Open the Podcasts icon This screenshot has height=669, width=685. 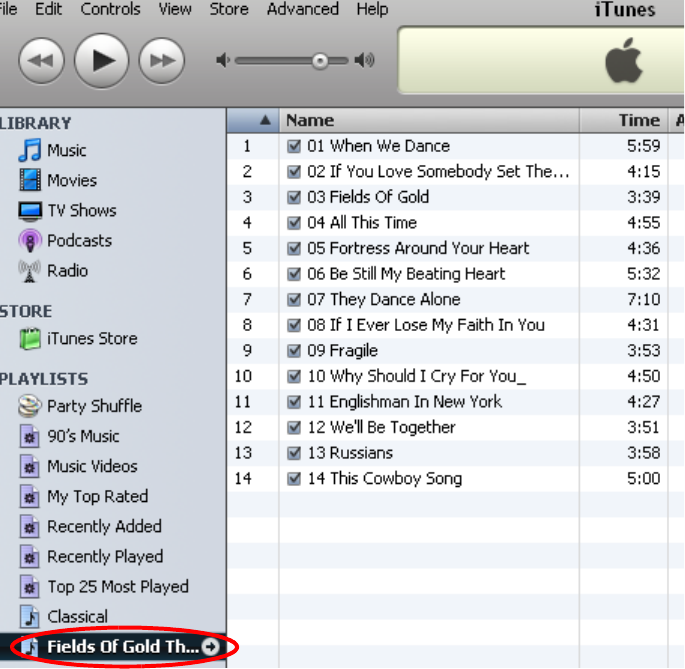point(30,241)
